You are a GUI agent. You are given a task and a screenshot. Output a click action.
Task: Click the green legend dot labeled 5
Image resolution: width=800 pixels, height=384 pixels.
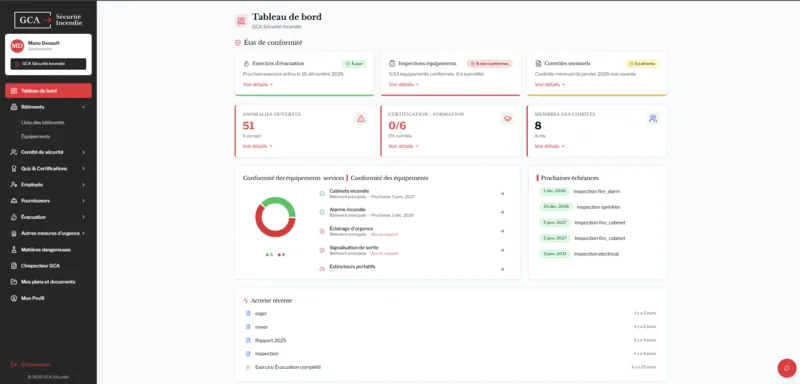click(267, 254)
